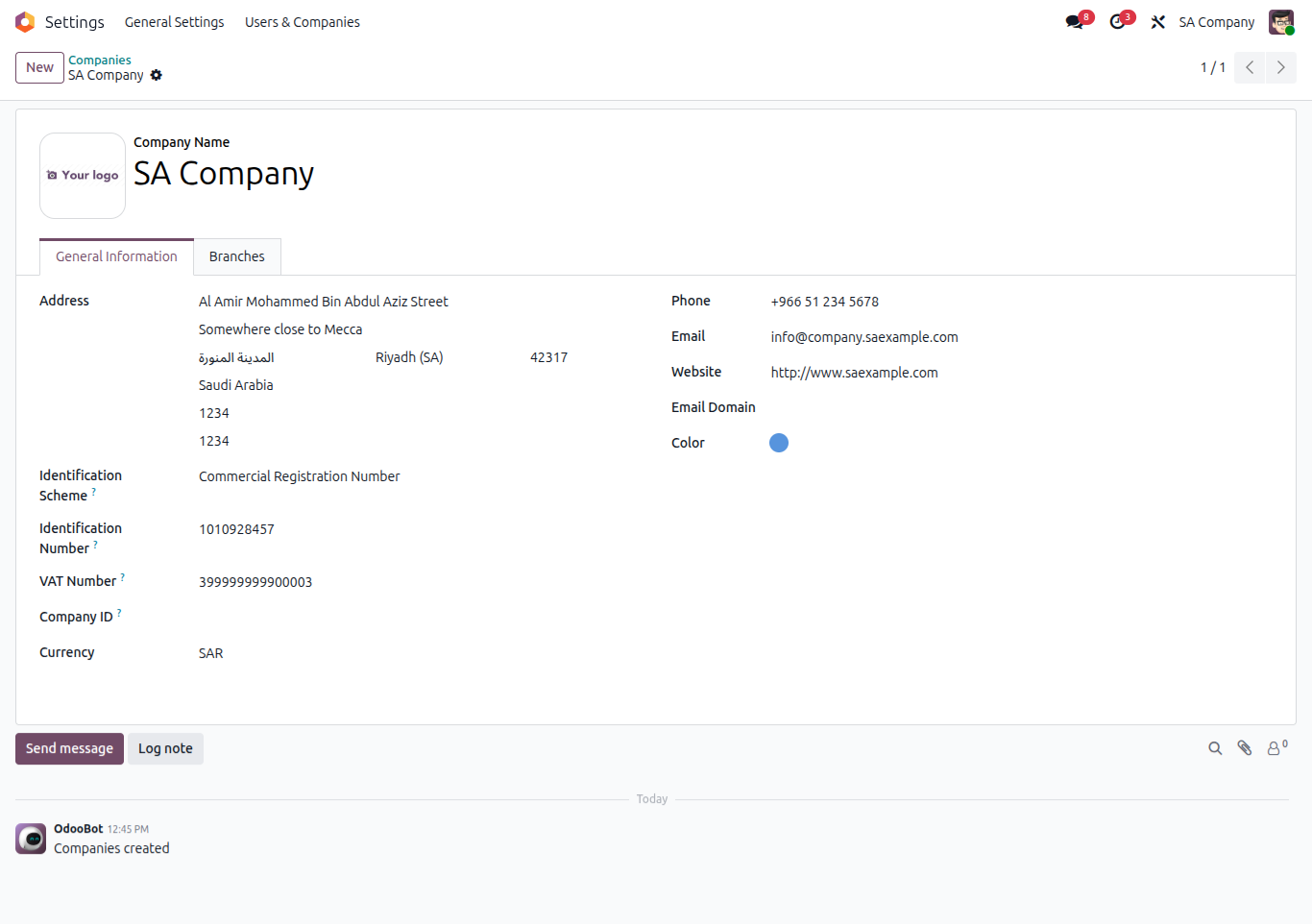
Task: Search messages with the magnifier icon
Action: point(1215,748)
